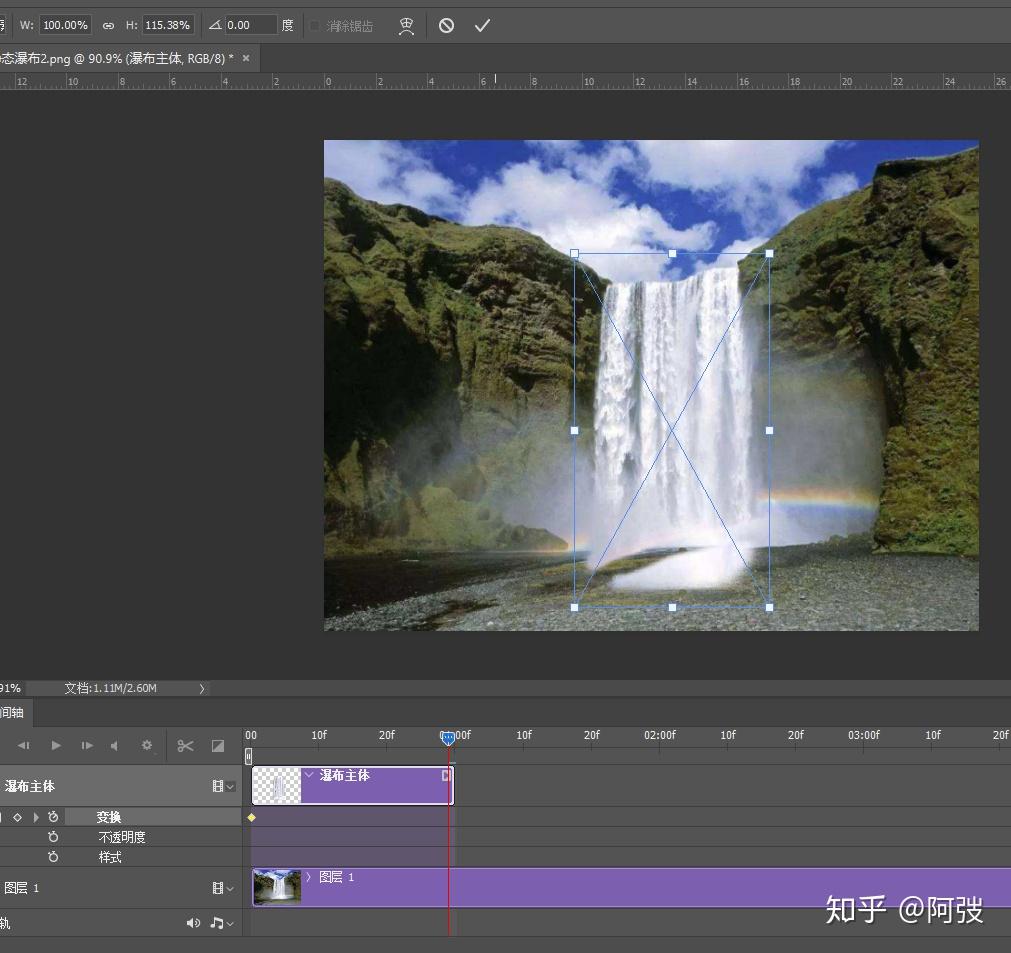
Task: Click the work area start handle
Action: (x=249, y=756)
